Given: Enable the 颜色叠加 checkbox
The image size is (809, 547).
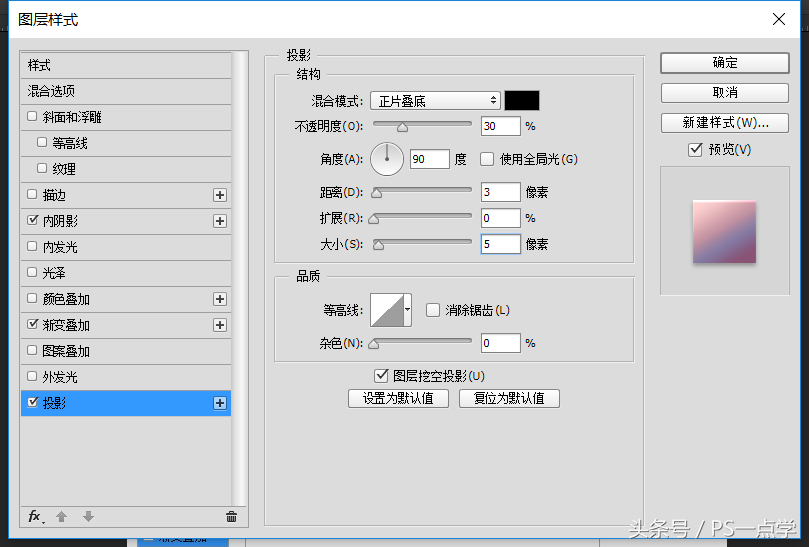Looking at the screenshot, I should [x=32, y=298].
